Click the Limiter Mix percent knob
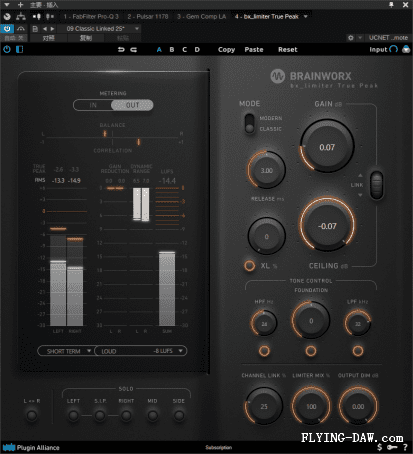The width and height of the screenshot is (413, 454). [311, 406]
